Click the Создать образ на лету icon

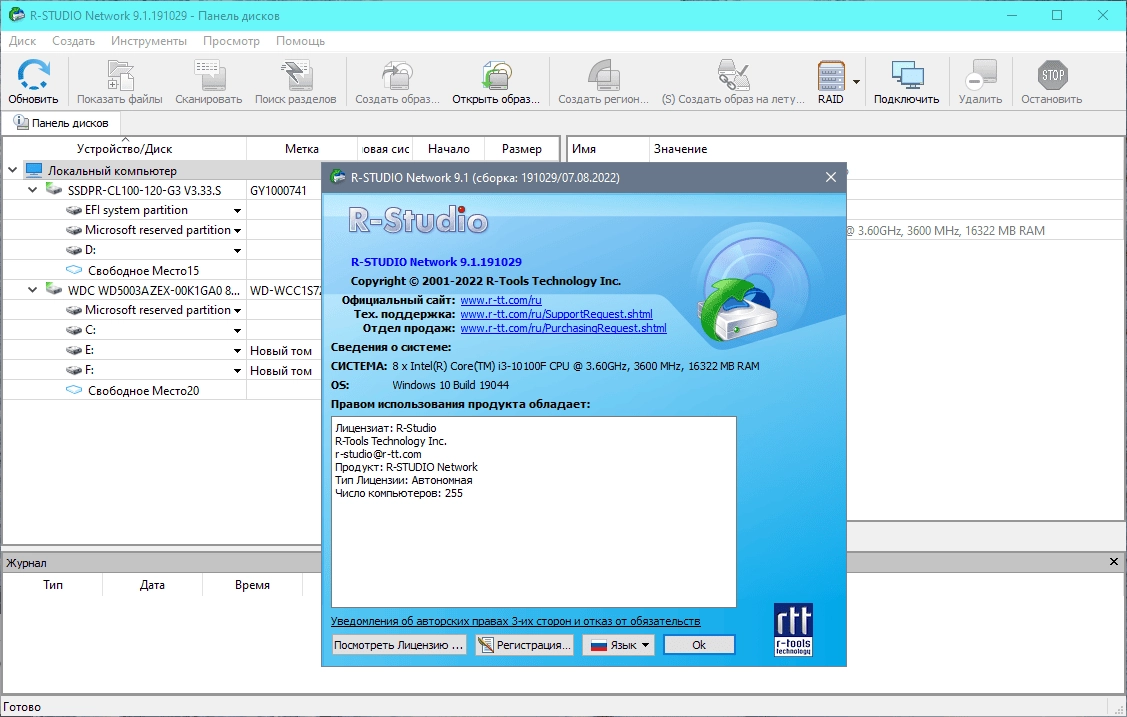(734, 75)
